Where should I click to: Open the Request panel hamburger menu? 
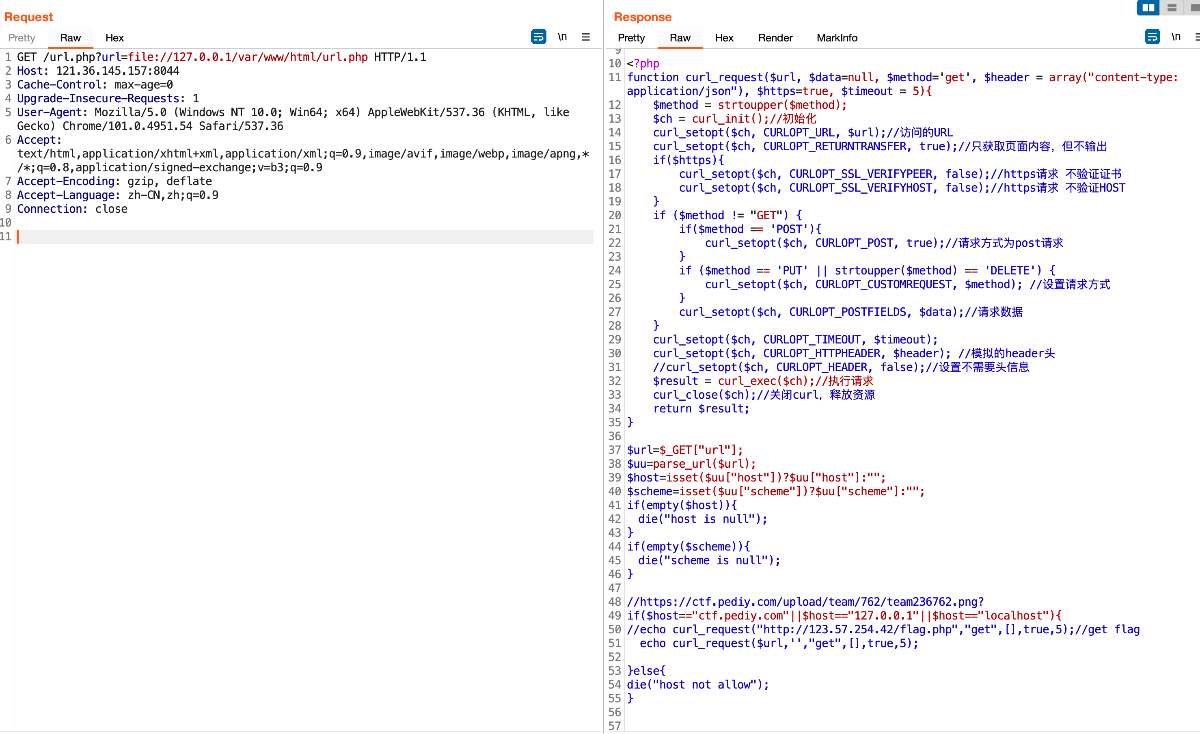click(x=586, y=37)
